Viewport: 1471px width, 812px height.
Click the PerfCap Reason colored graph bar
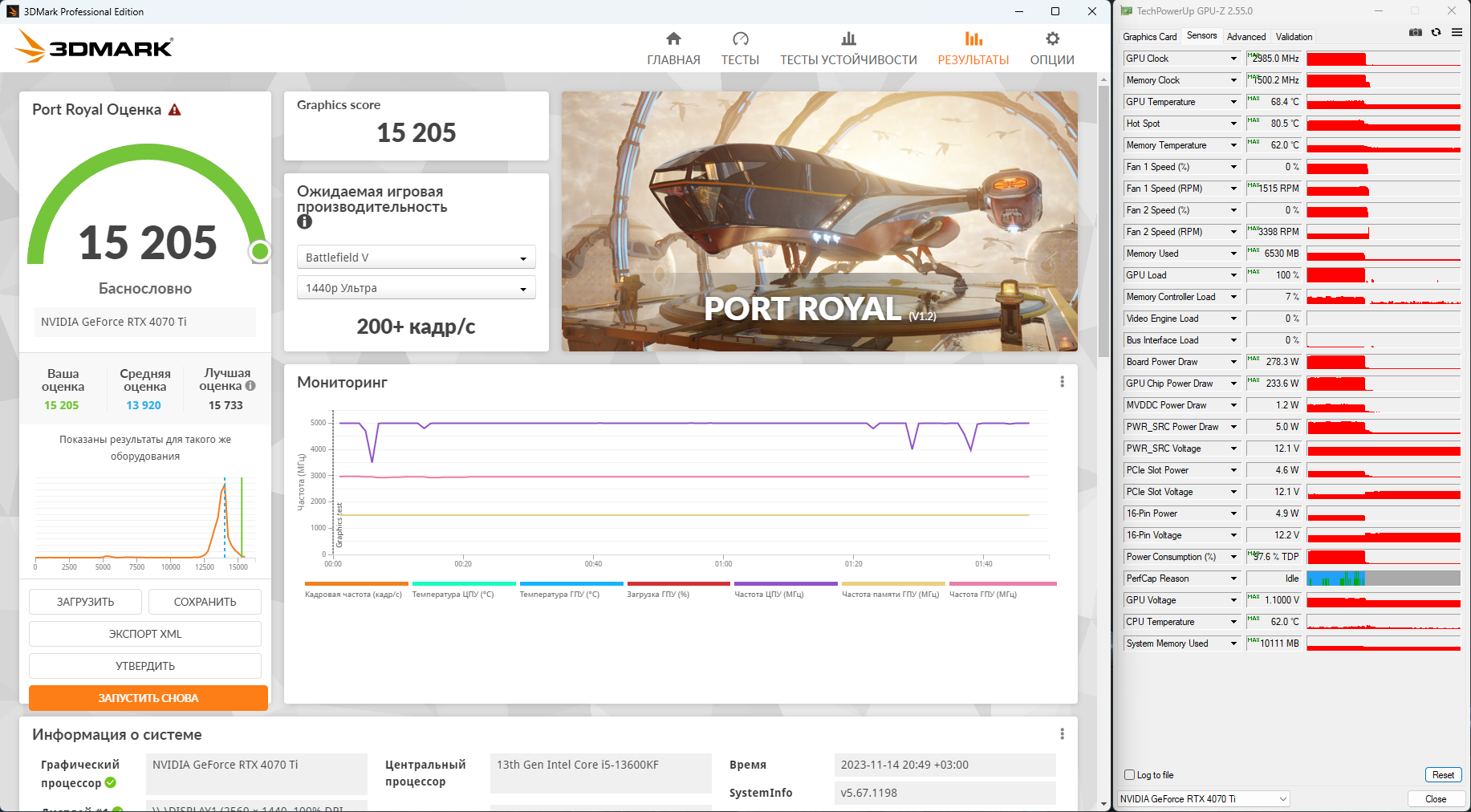(x=1384, y=579)
